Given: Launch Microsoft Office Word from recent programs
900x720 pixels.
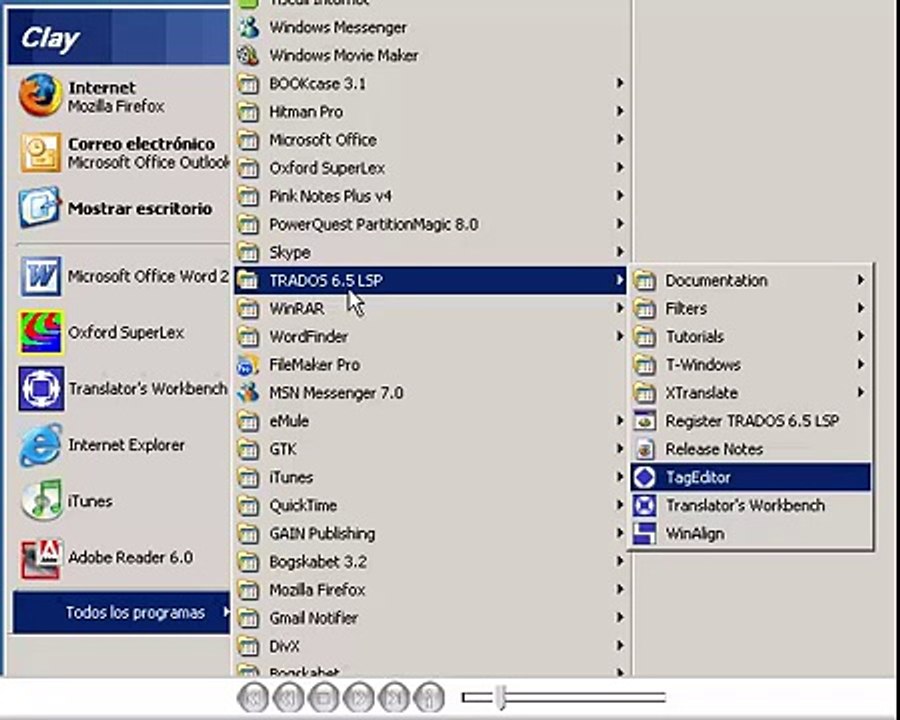Looking at the screenshot, I should tap(121, 276).
